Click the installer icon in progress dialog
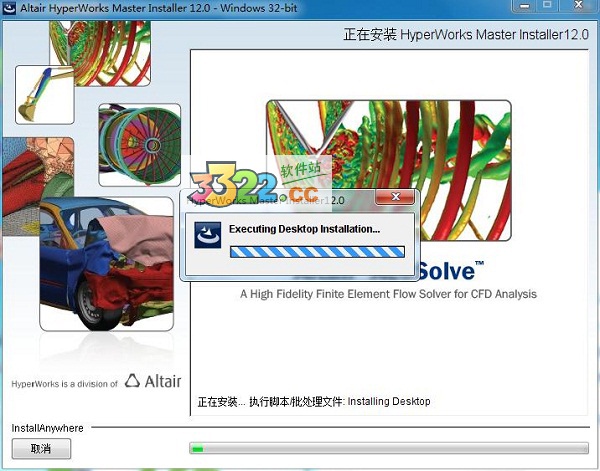The image size is (600, 471). pyautogui.click(x=207, y=235)
